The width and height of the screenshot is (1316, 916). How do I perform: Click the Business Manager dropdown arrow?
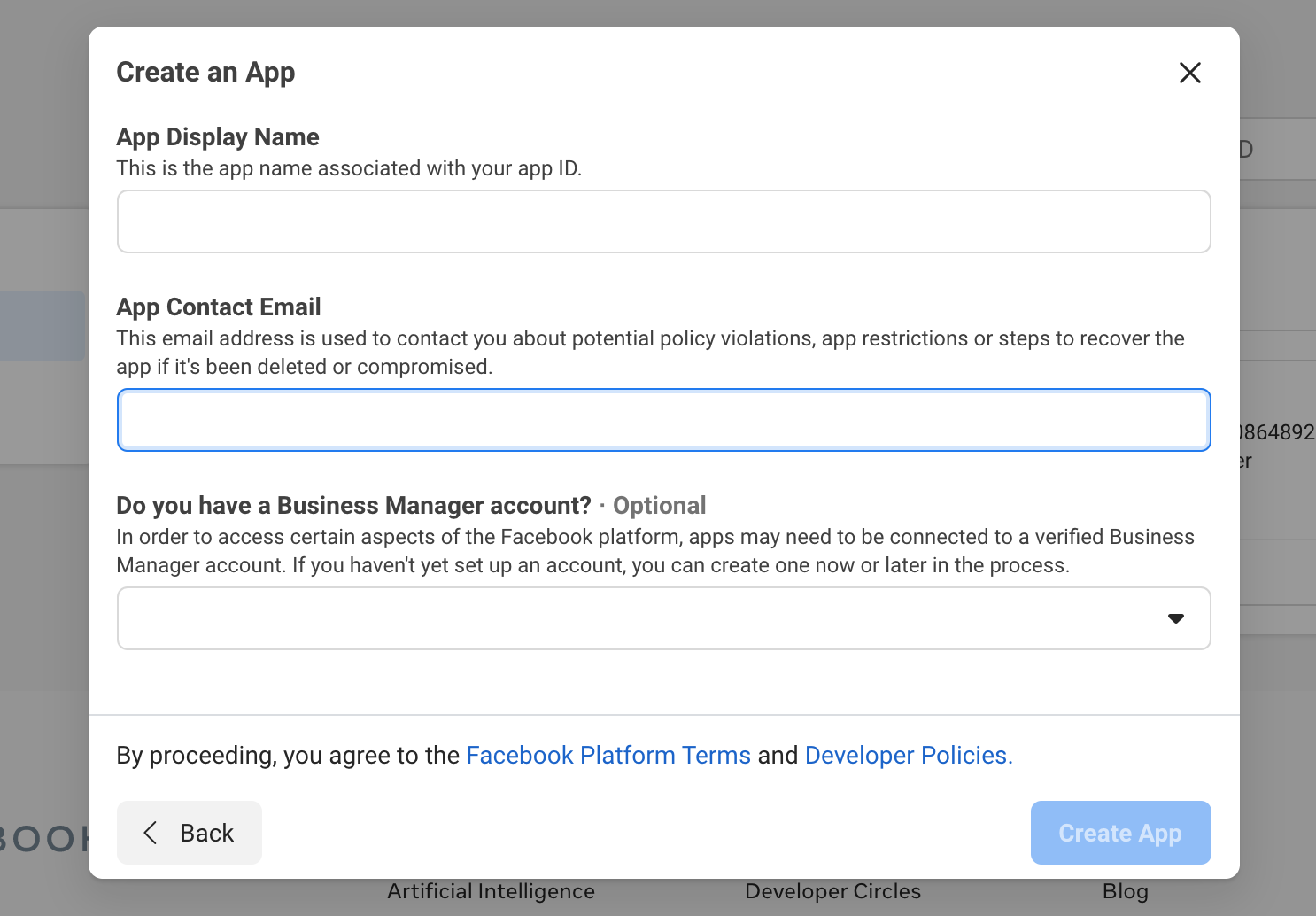1176,618
